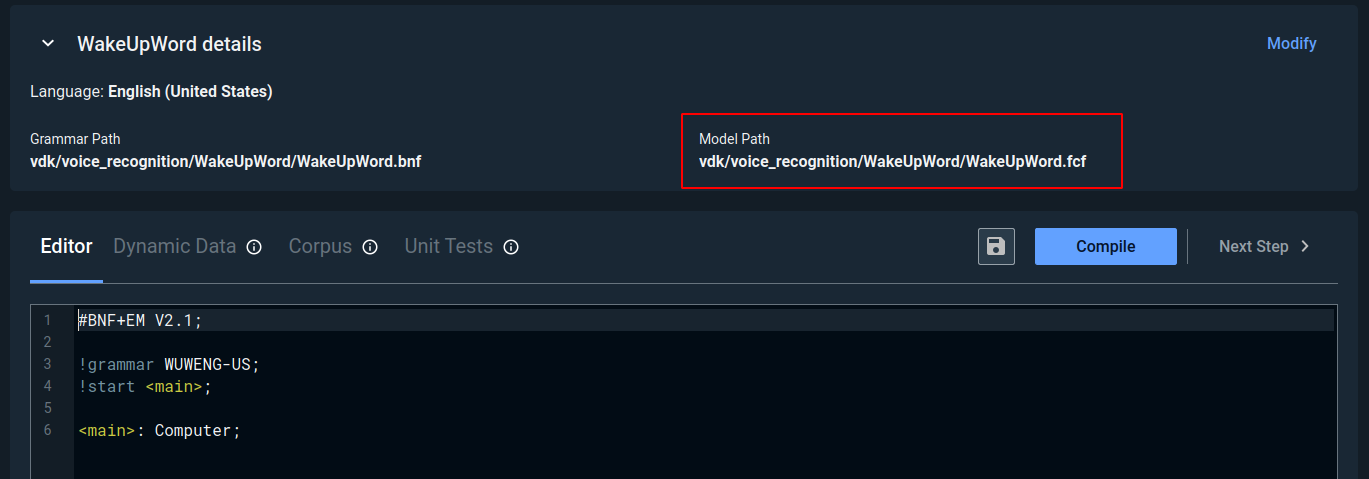Place cursor on <main>: Computer line
The image size is (1369, 479).
(160, 431)
